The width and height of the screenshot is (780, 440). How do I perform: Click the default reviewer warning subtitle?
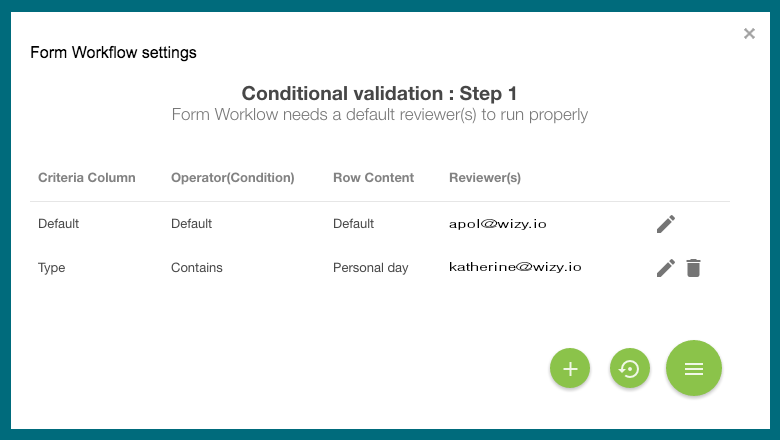(x=380, y=114)
